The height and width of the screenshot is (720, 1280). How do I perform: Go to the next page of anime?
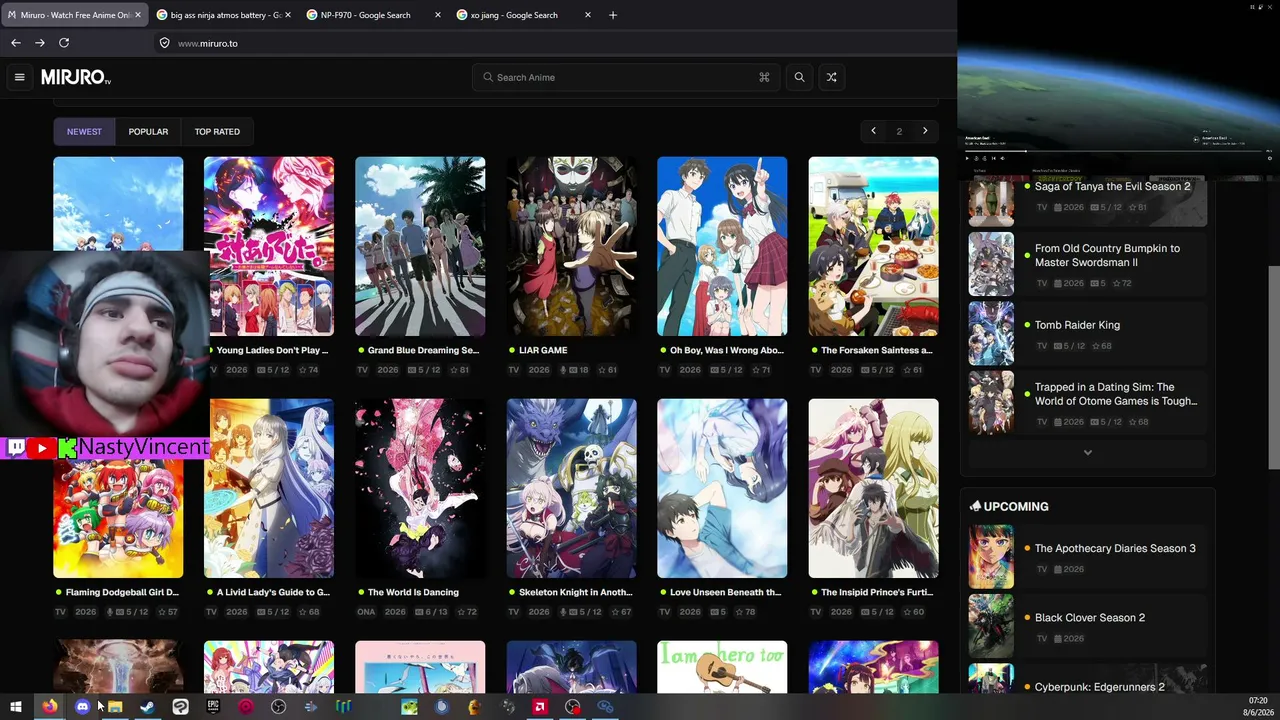coord(925,131)
